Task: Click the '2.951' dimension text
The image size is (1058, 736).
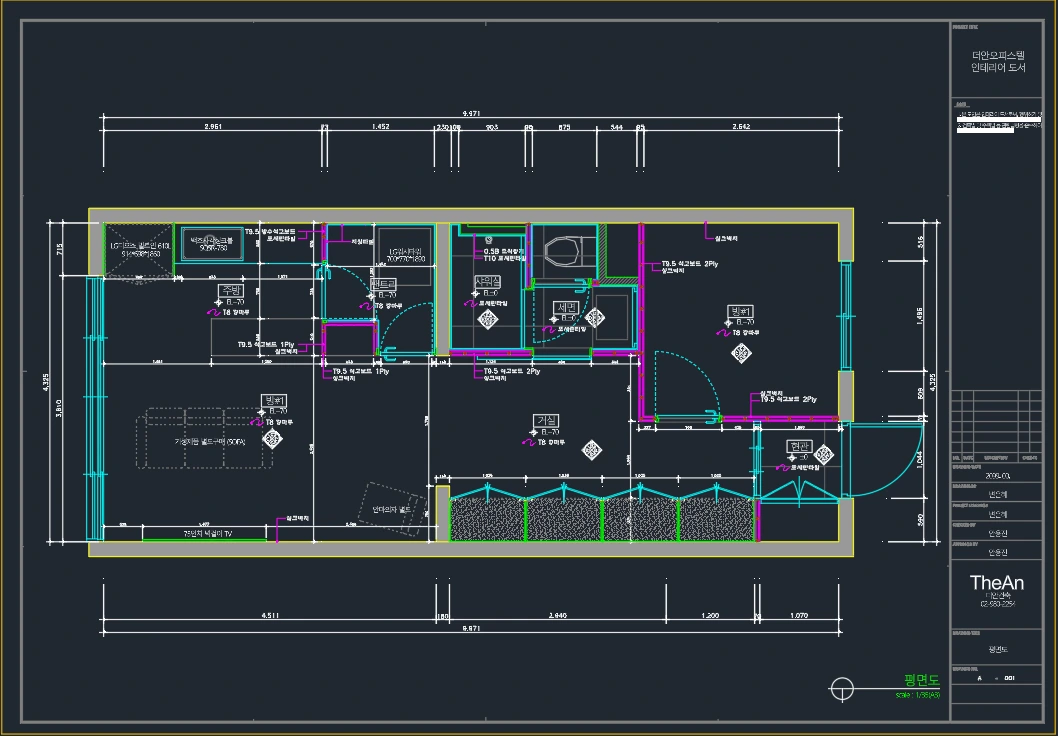Action: click(x=213, y=126)
